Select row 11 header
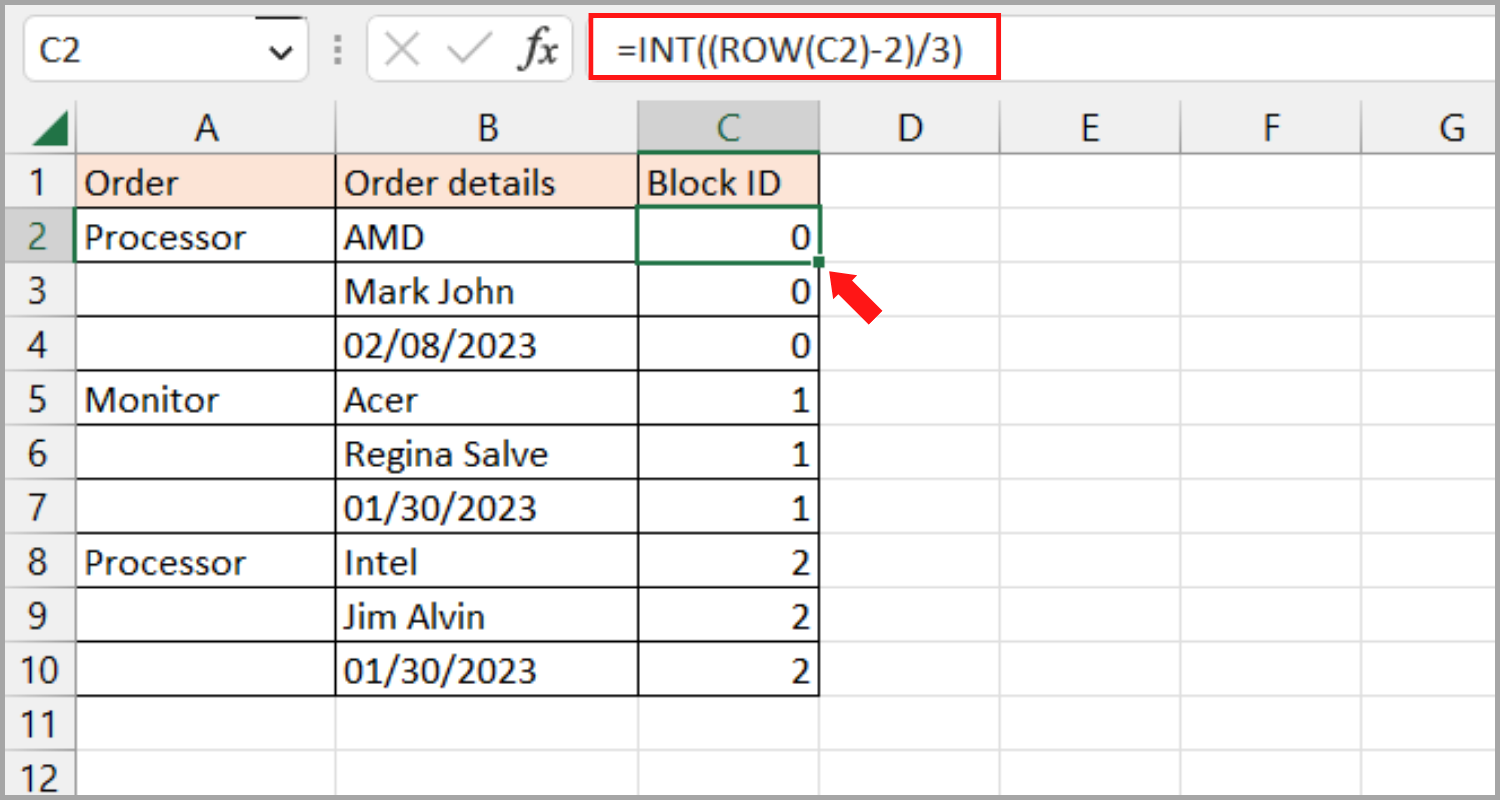Image resolution: width=1500 pixels, height=800 pixels. tap(38, 724)
